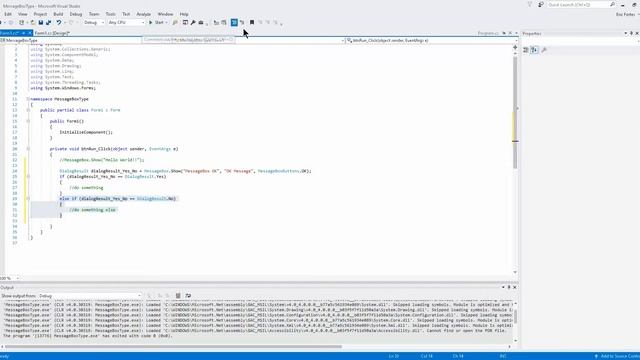Click the signed-in user account name
The height and width of the screenshot is (360, 640).
coord(625,14)
